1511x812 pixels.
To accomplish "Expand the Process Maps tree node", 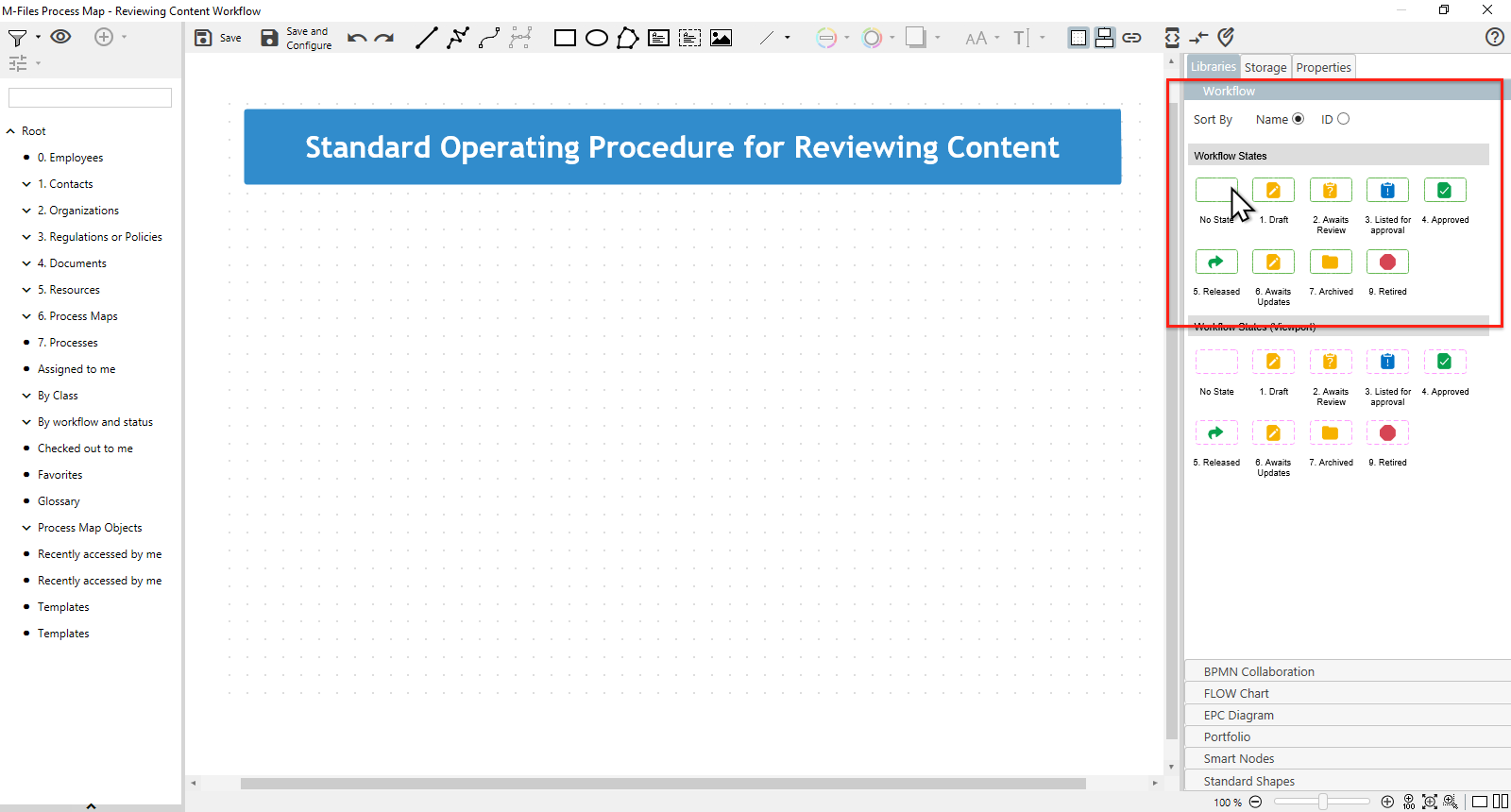I will point(26,316).
